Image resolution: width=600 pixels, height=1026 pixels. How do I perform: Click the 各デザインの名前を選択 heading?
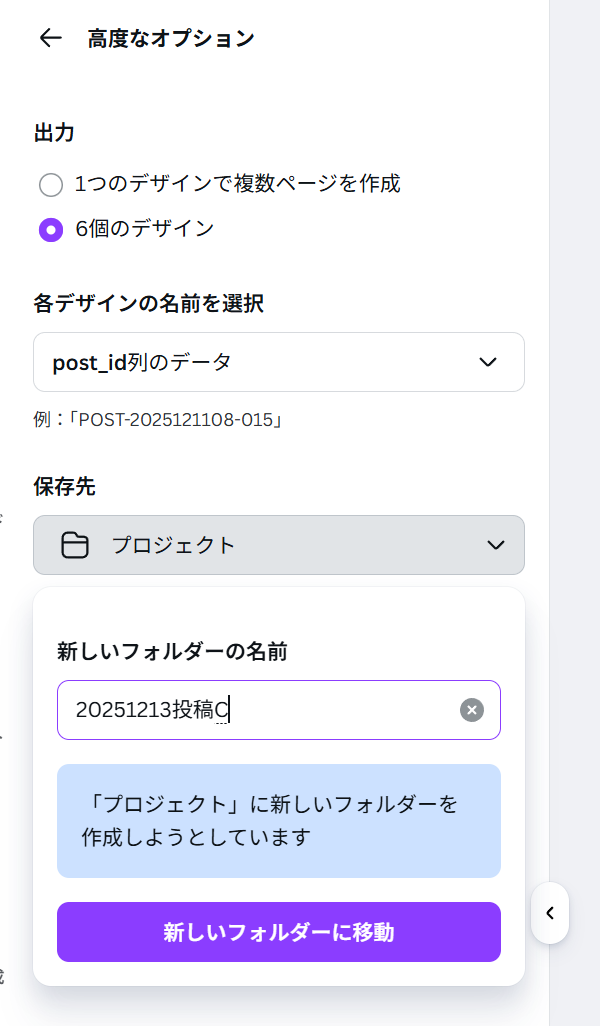148,303
